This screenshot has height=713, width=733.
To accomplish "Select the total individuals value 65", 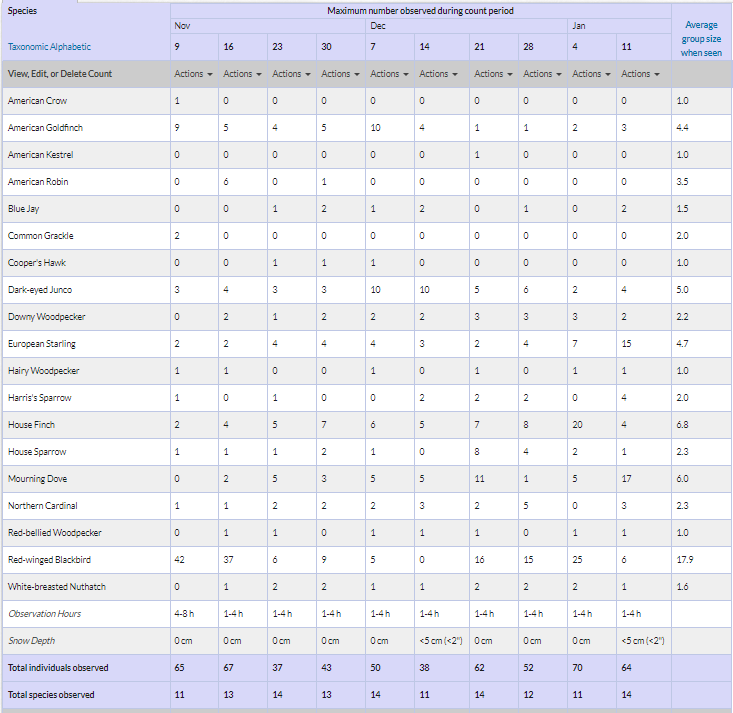I will pos(180,668).
